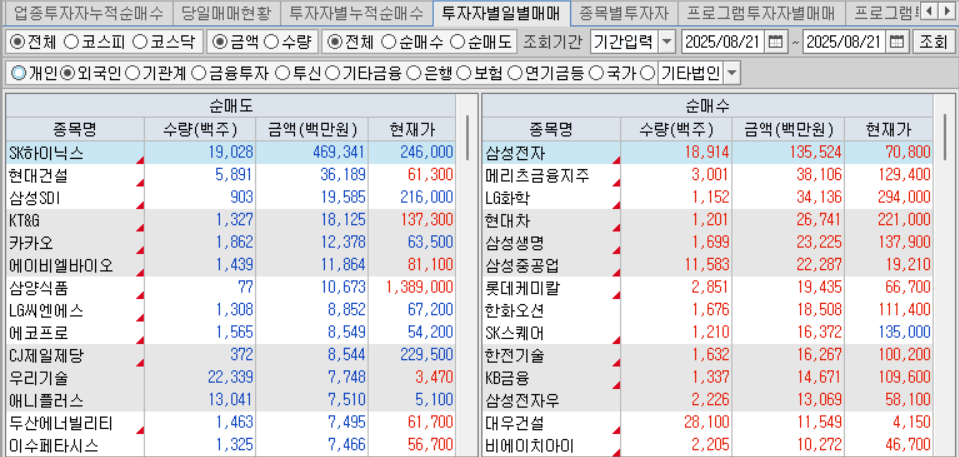This screenshot has height=457, width=959.
Task: Sort 순매수 table by 금액(백만원) header
Action: [788, 129]
